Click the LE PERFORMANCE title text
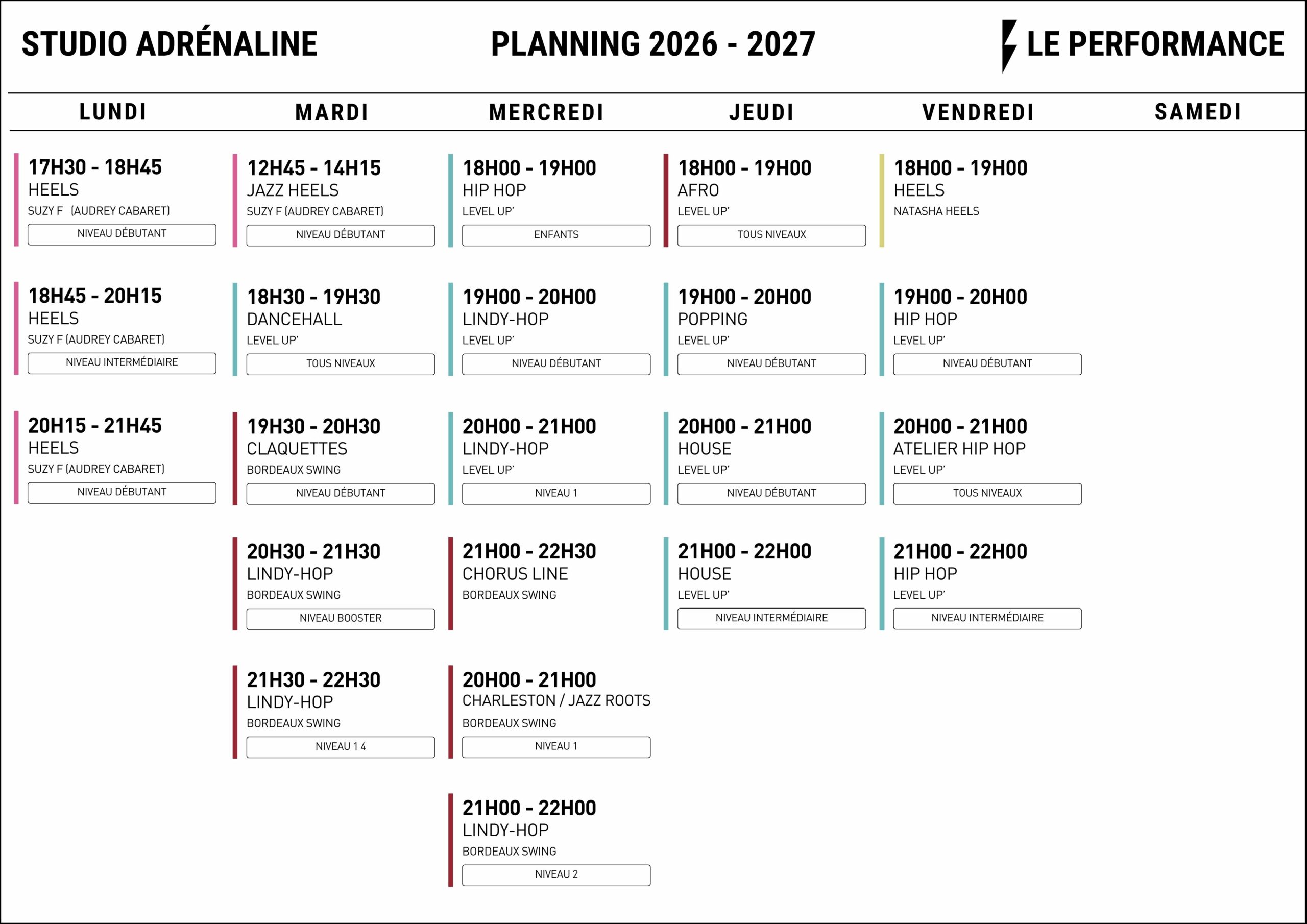Viewport: 1307px width, 924px height. [1155, 44]
